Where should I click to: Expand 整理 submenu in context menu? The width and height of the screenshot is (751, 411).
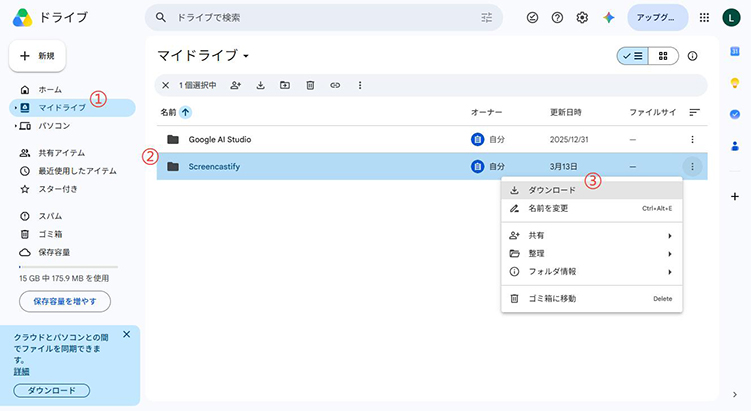pyautogui.click(x=670, y=254)
